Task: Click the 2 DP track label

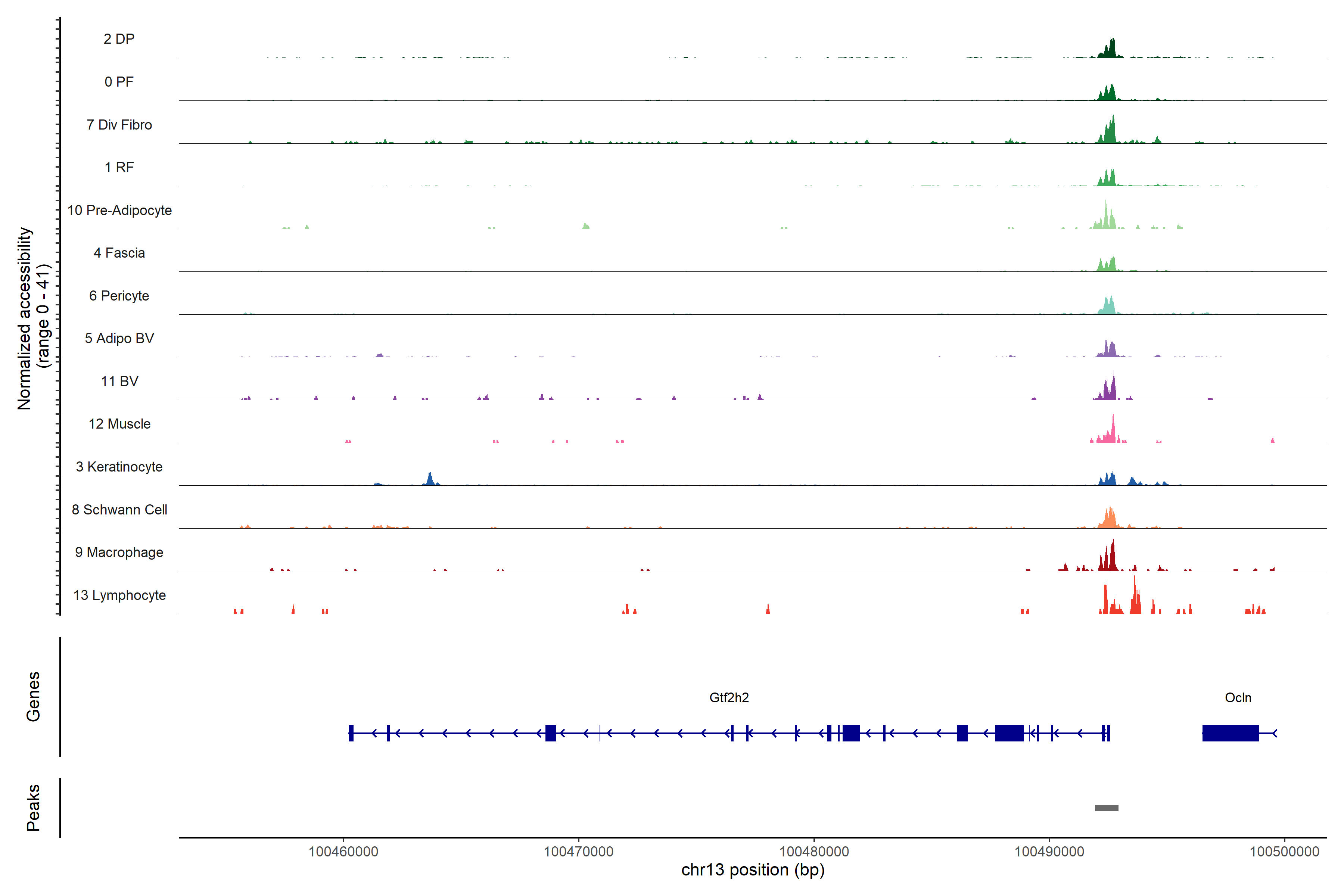Action: pyautogui.click(x=119, y=39)
